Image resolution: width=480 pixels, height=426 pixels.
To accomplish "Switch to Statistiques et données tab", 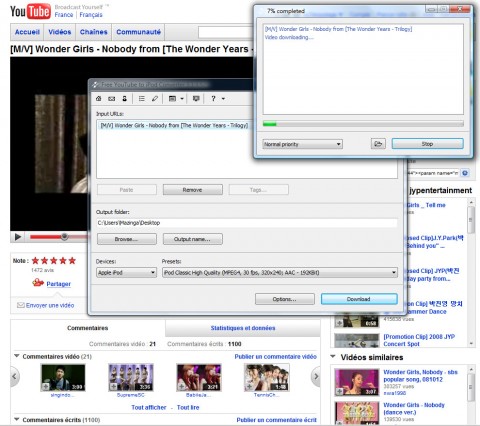I will pos(243,328).
